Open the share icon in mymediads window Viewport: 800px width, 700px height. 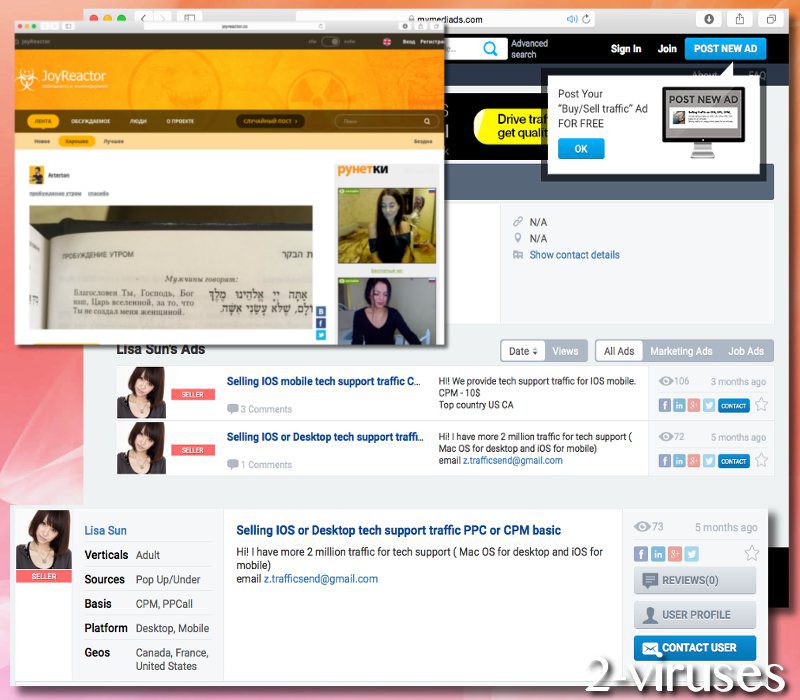pyautogui.click(x=740, y=19)
